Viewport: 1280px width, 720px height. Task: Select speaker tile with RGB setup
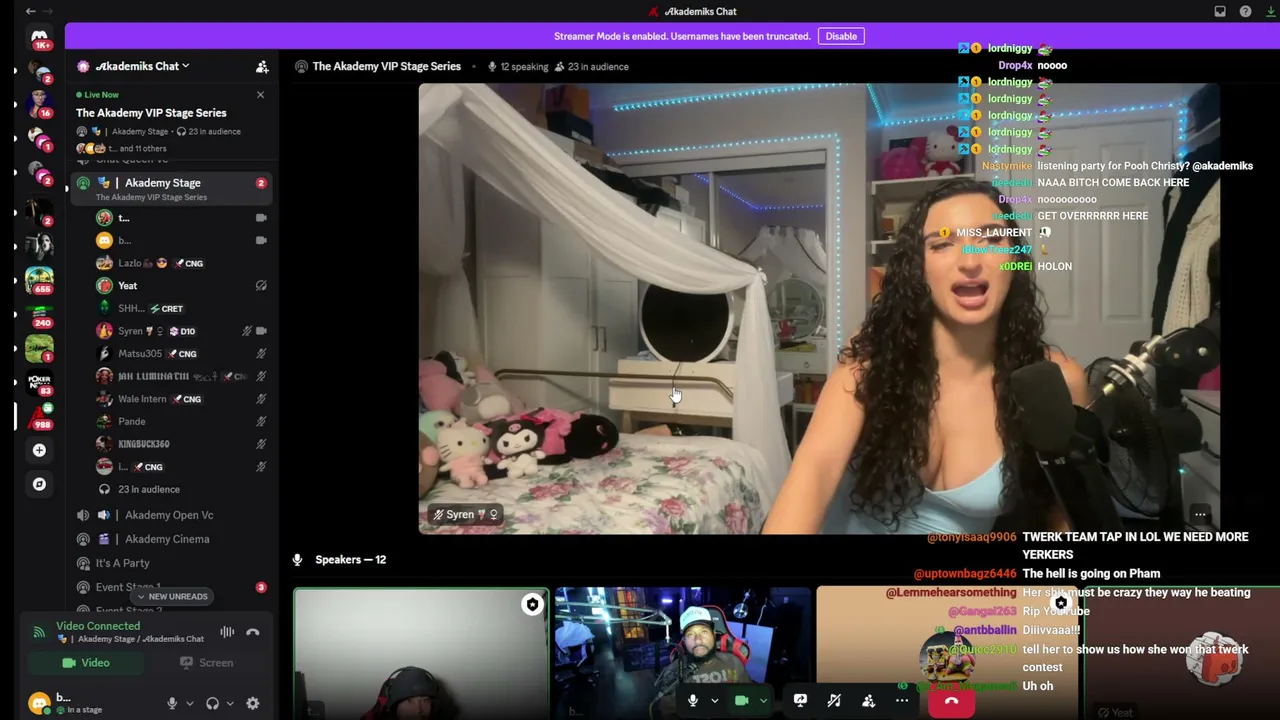tap(683, 654)
